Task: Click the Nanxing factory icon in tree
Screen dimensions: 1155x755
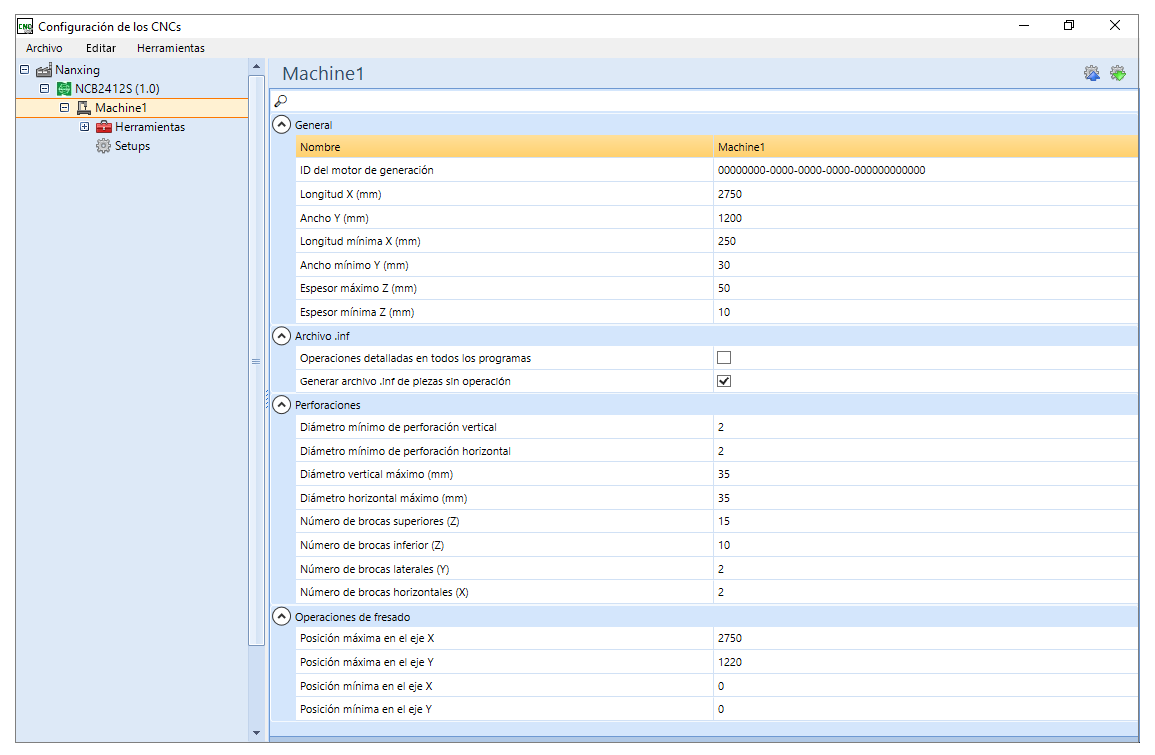Action: click(x=44, y=70)
